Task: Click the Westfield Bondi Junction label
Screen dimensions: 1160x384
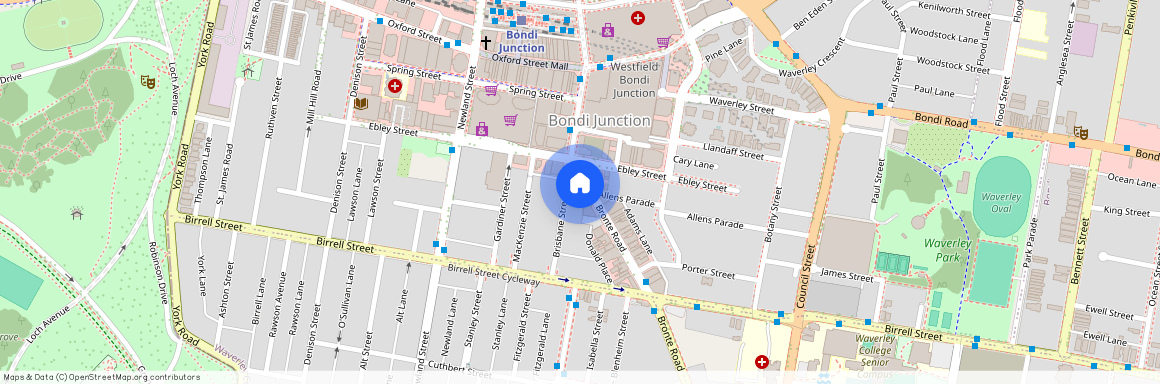Action: pos(633,79)
